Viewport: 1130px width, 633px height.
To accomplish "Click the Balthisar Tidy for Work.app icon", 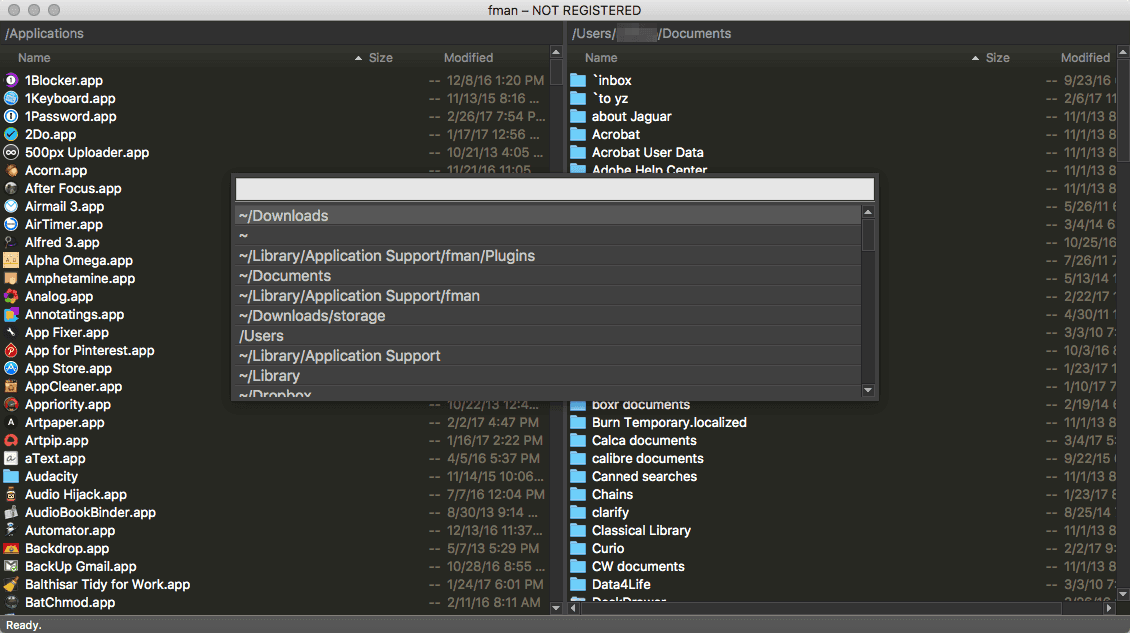I will tap(11, 585).
